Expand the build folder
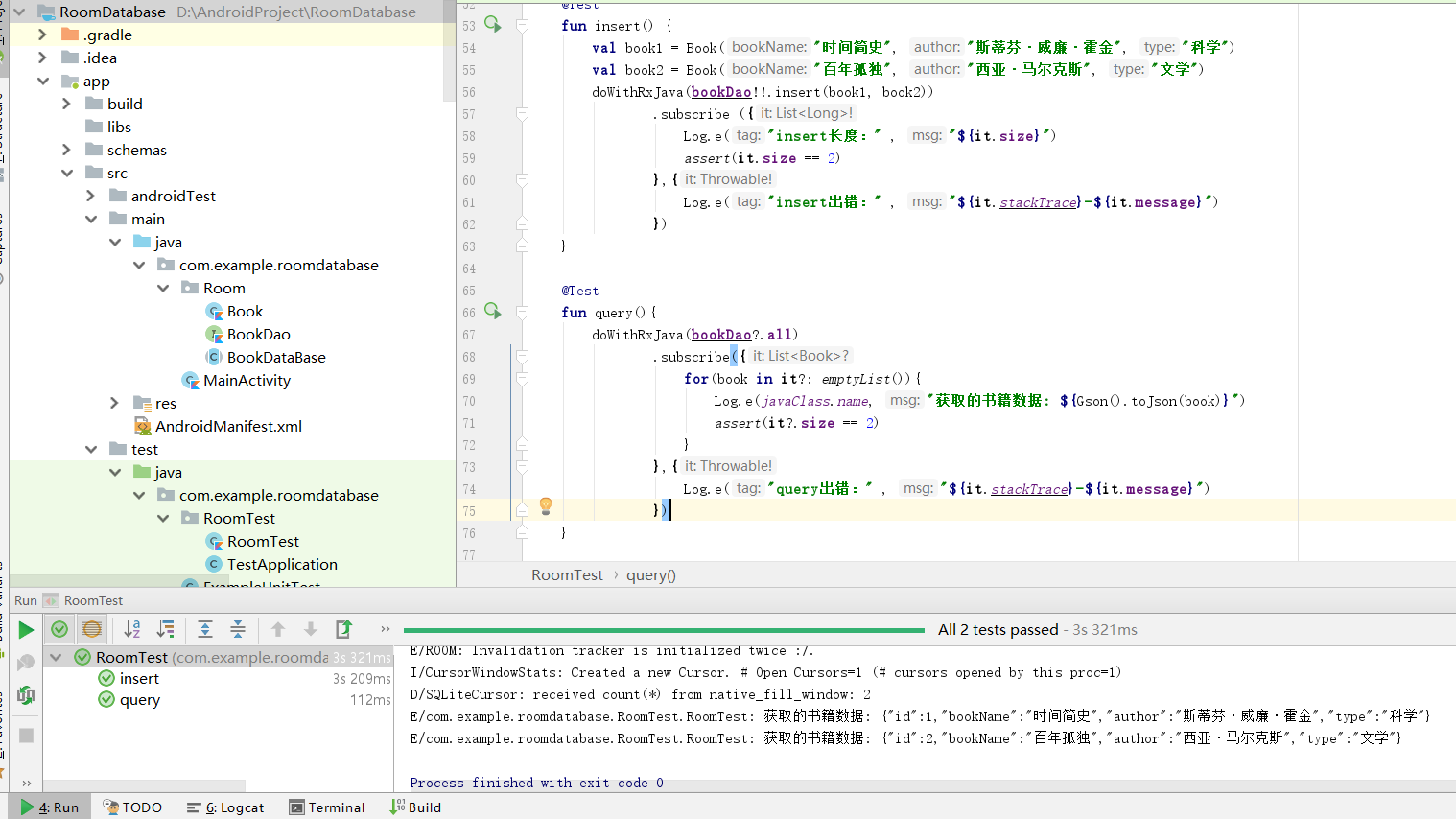The height and width of the screenshot is (819, 1456). coord(66,104)
